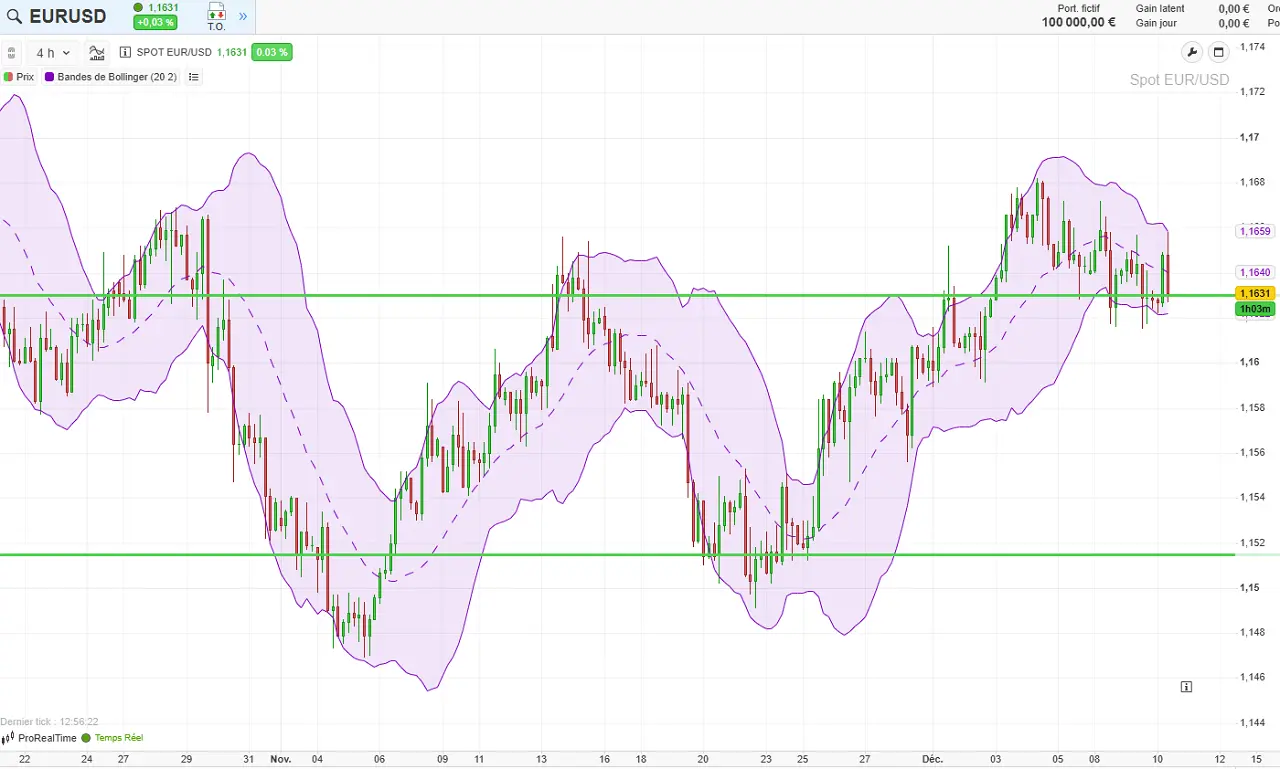Image resolution: width=1280 pixels, height=769 pixels.
Task: Click the info icon at the chart's bottom right
Action: pyautogui.click(x=1186, y=687)
